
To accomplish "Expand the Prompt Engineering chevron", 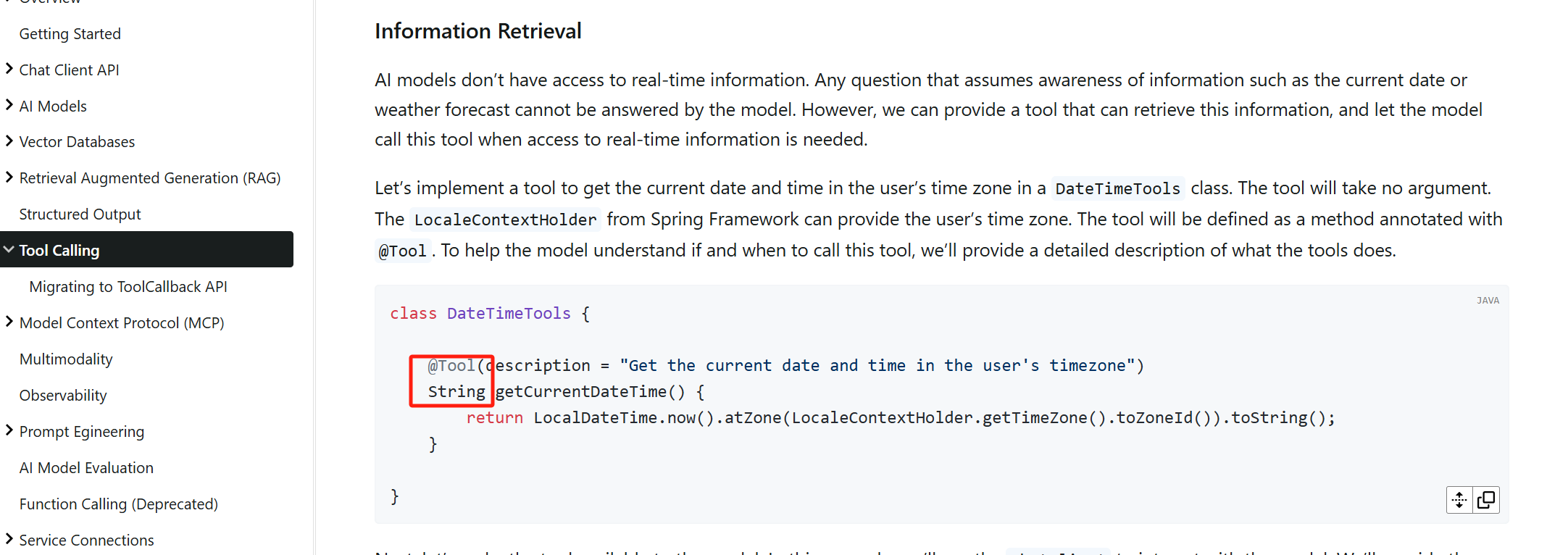I will [9, 430].
